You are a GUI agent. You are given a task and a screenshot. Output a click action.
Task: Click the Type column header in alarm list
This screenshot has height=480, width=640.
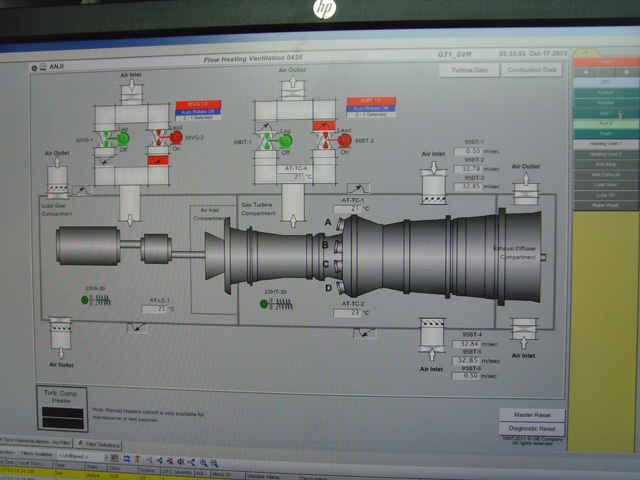[68, 465]
